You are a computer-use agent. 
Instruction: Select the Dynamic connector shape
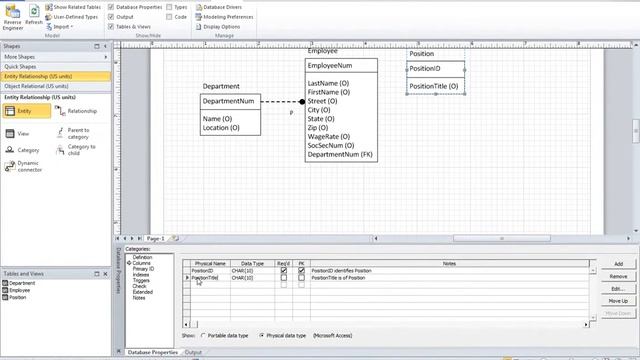pos(24,167)
